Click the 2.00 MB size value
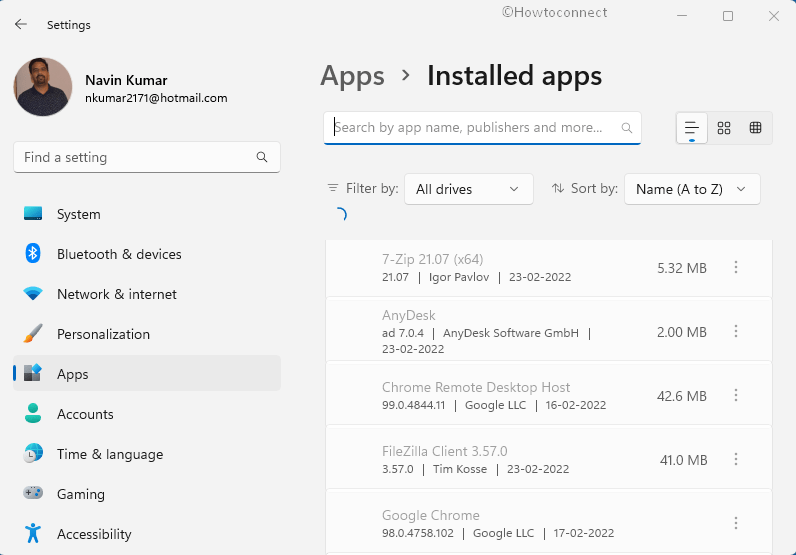This screenshot has width=796, height=555. (682, 332)
